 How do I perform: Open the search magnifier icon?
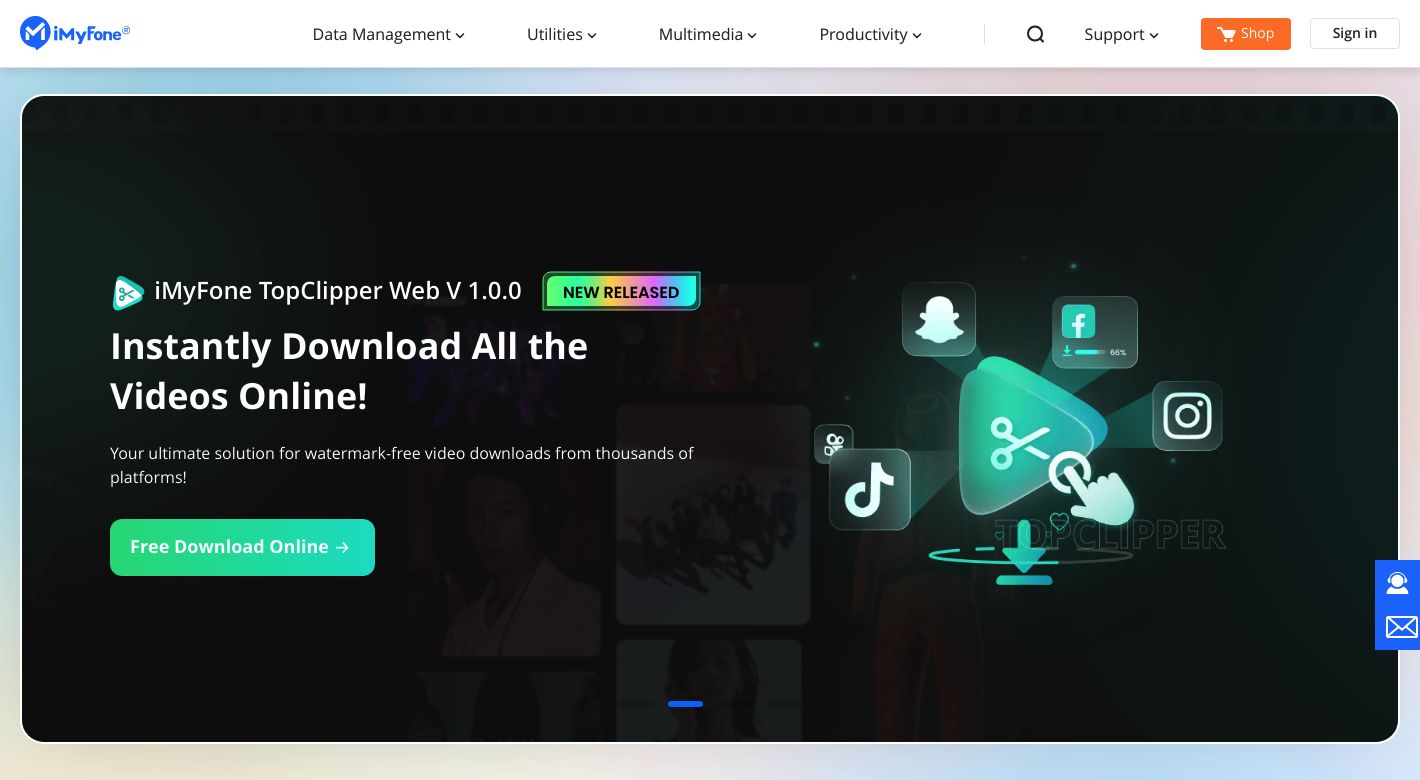[x=1035, y=34]
